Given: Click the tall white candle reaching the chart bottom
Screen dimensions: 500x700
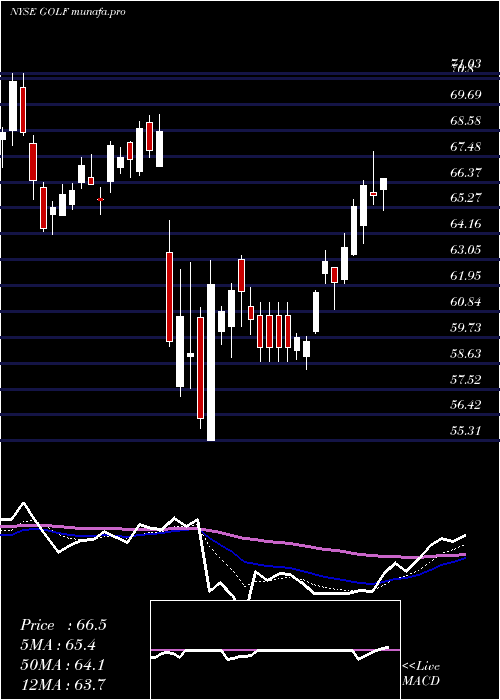Looking at the screenshot, I should 211,362.
